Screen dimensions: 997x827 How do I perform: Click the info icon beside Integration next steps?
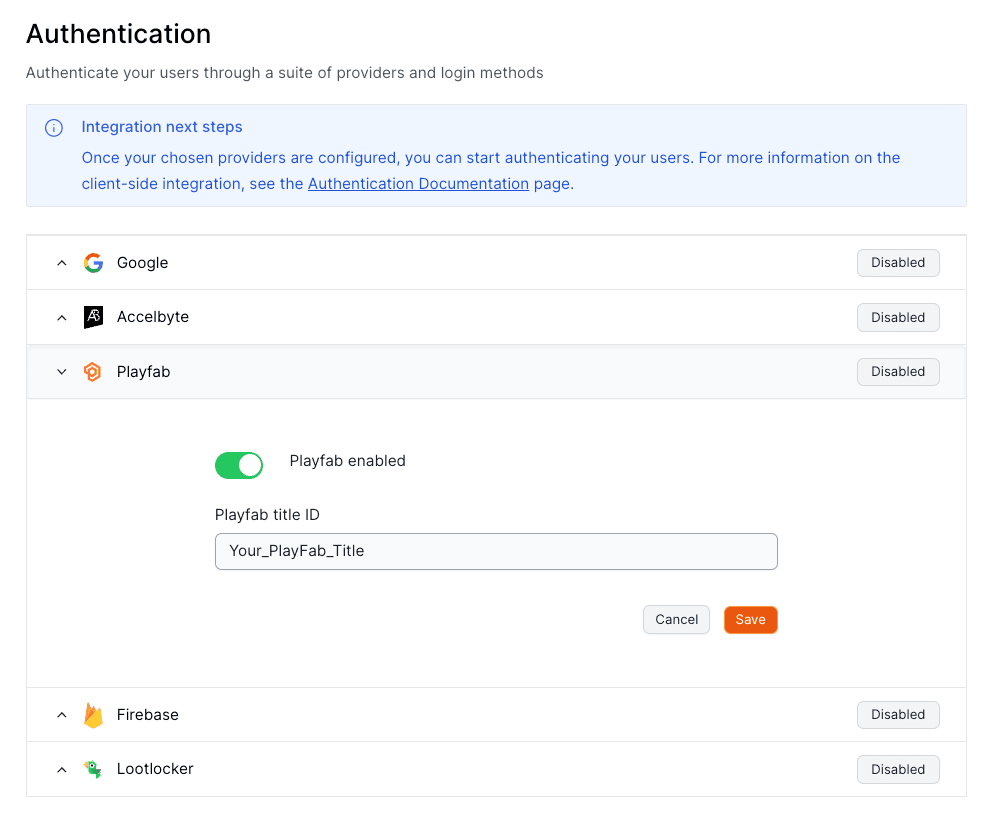(53, 127)
